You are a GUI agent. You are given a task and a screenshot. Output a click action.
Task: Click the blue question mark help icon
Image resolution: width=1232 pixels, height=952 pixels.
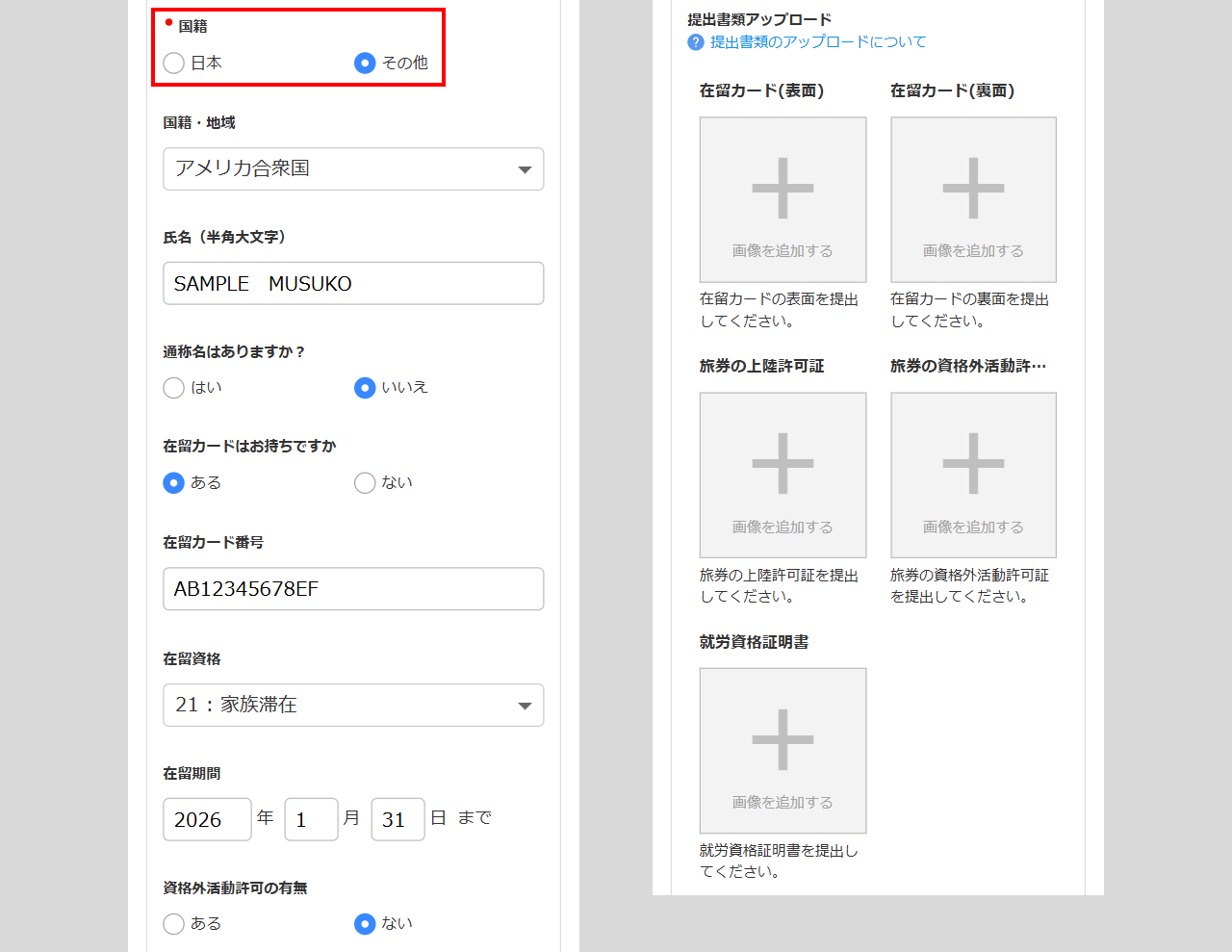click(x=696, y=42)
